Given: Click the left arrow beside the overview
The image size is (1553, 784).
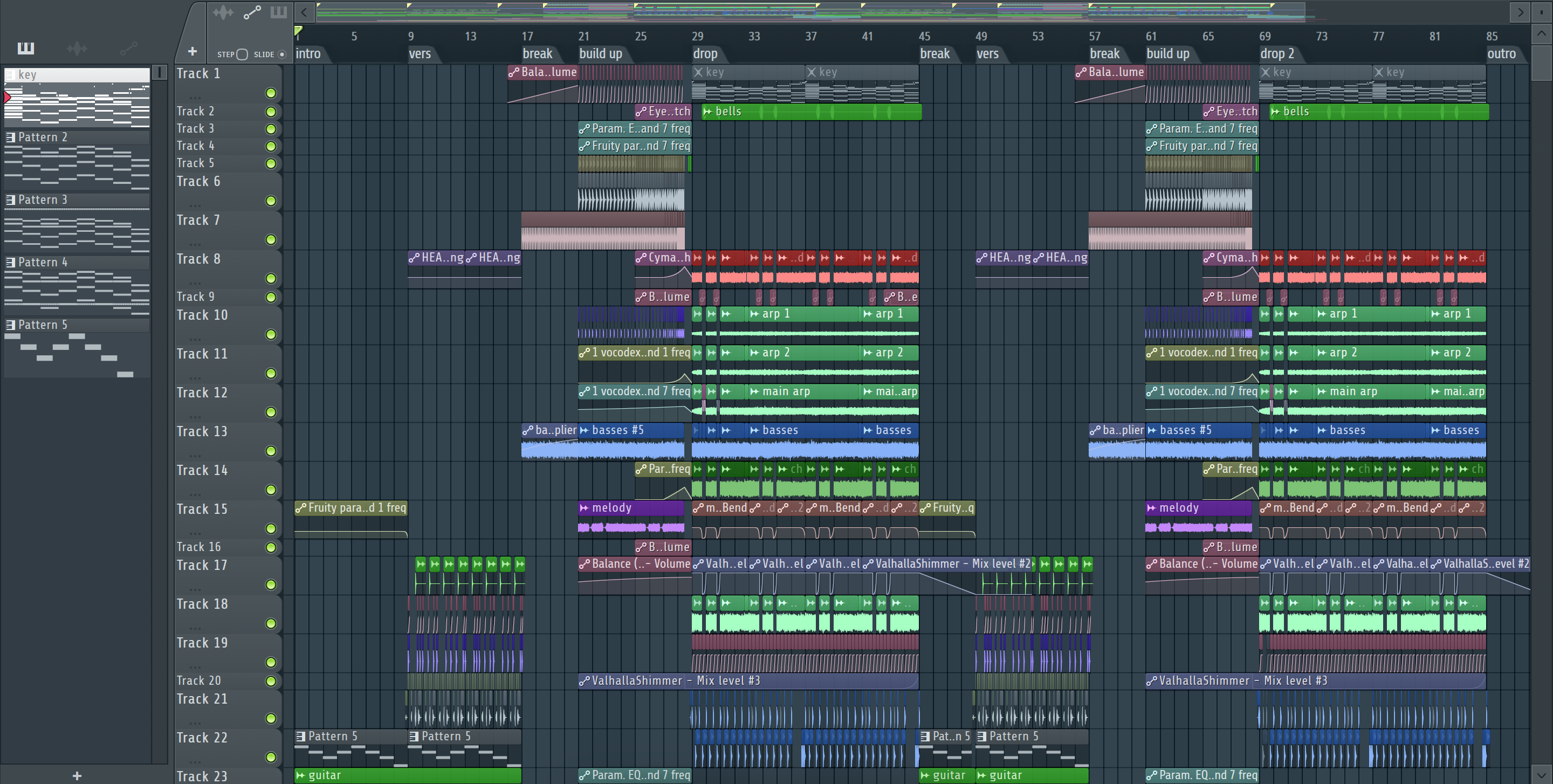Looking at the screenshot, I should (305, 12).
